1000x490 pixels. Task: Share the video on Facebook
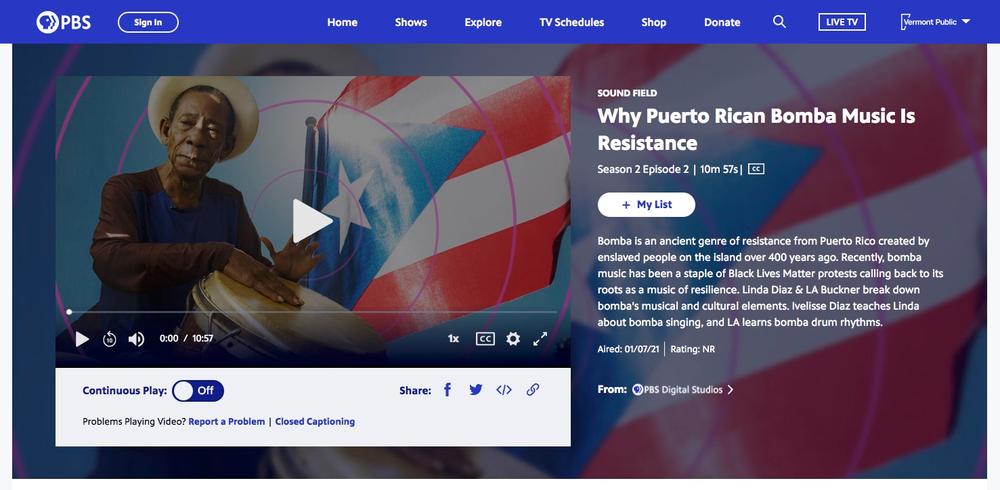click(448, 390)
